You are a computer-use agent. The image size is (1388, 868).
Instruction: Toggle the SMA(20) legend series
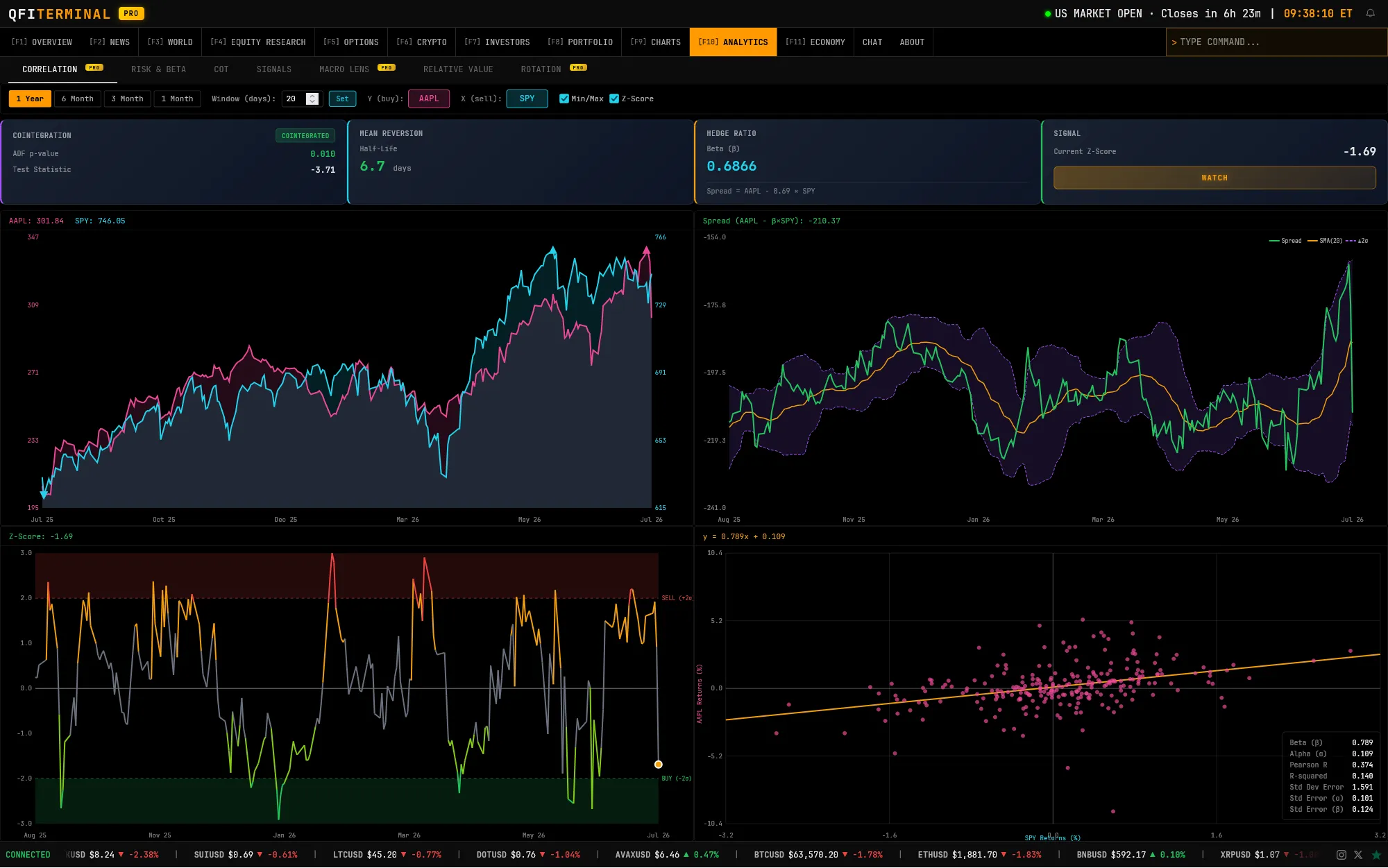tap(1325, 241)
